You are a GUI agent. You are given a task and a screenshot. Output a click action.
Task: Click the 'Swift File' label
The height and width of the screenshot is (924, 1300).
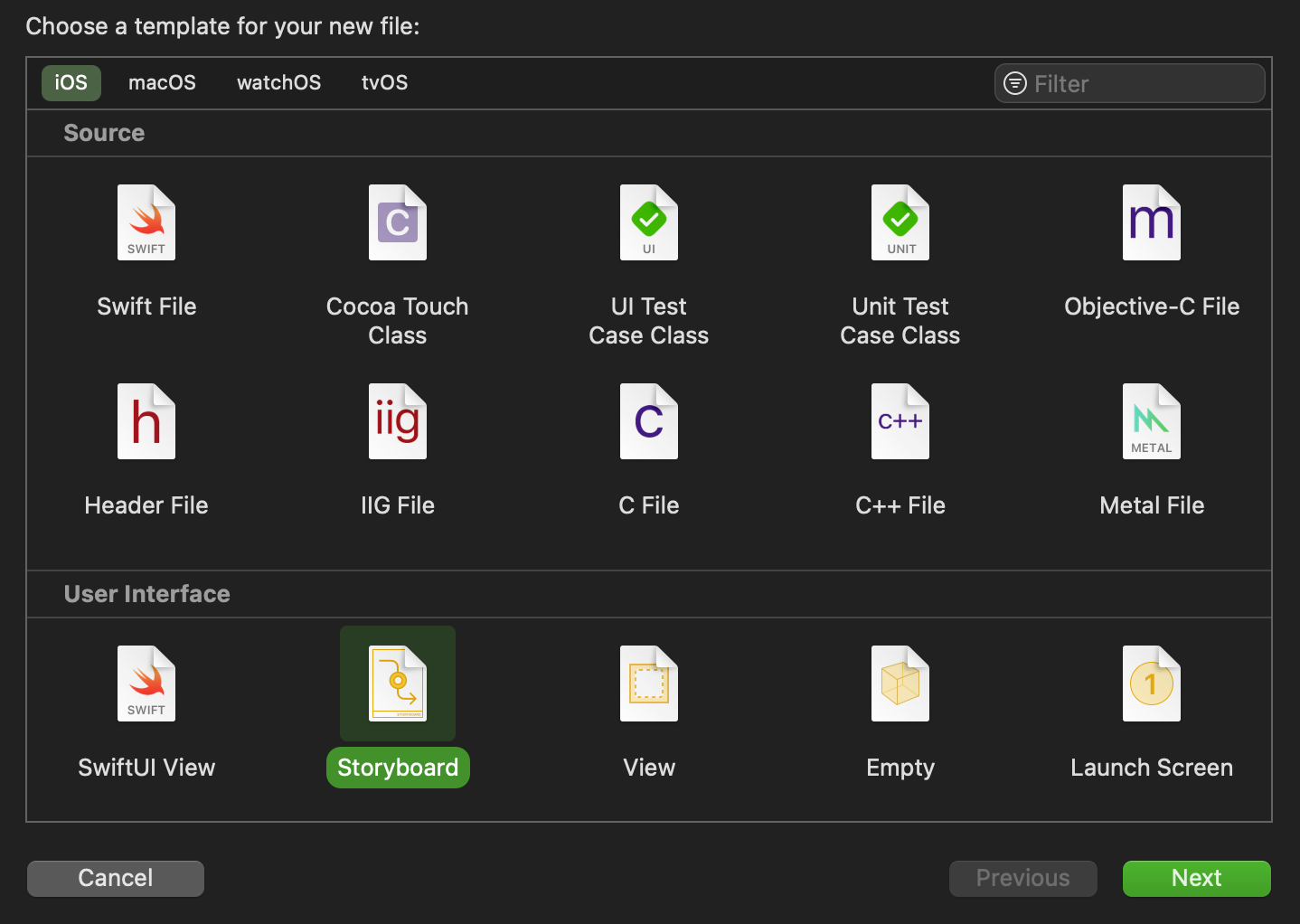click(x=146, y=306)
